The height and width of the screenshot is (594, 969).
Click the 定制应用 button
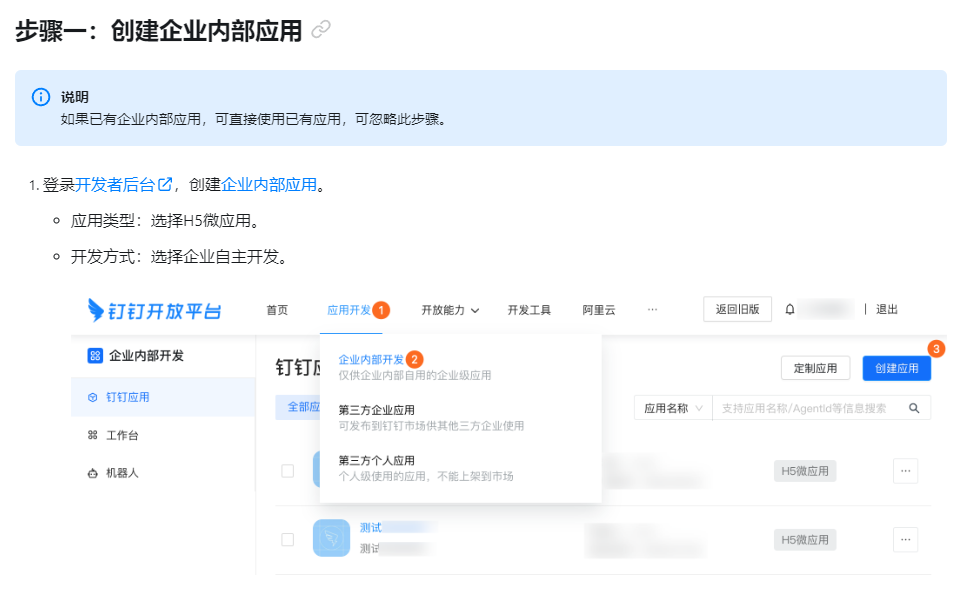point(816,368)
